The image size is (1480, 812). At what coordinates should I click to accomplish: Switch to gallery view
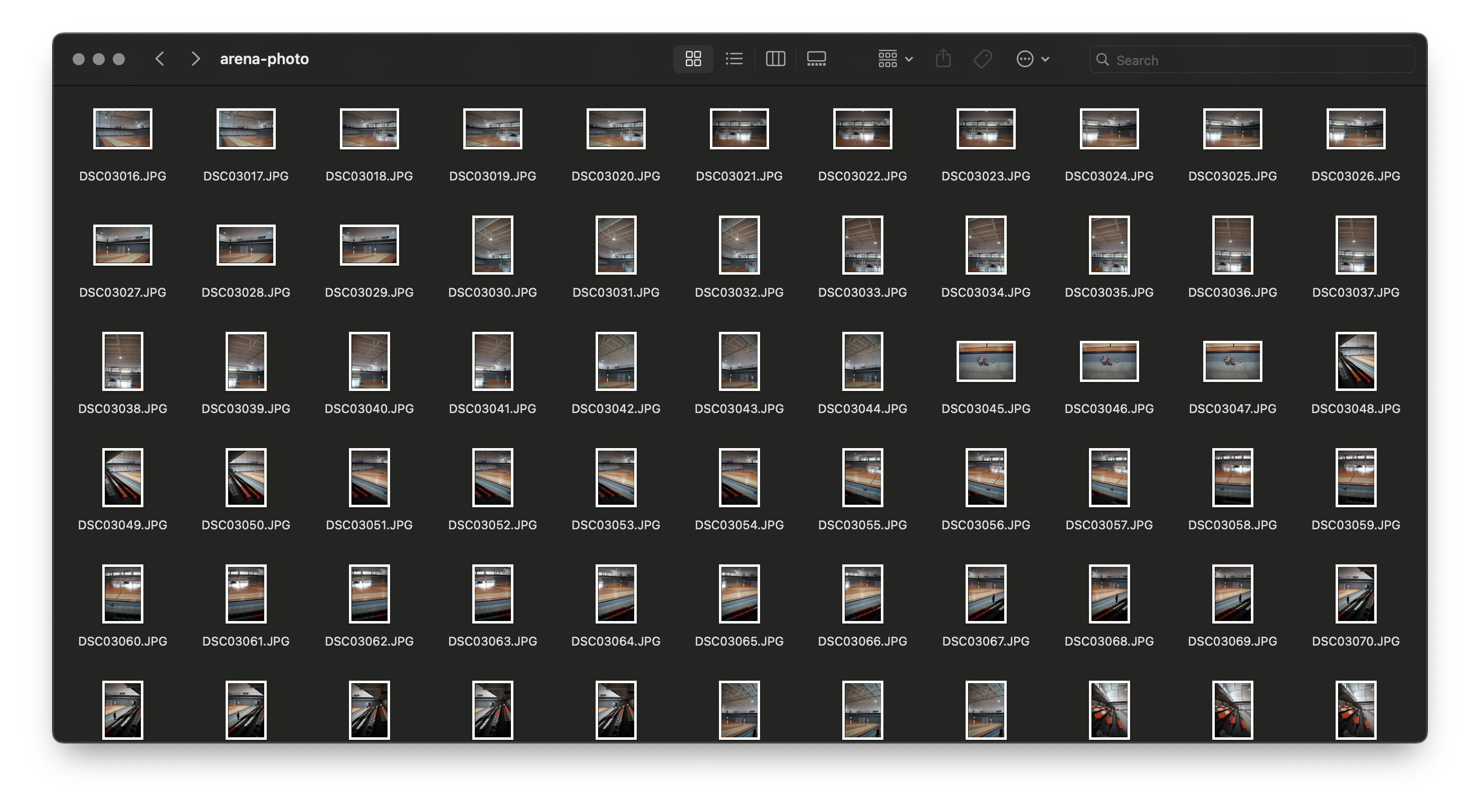pyautogui.click(x=816, y=59)
